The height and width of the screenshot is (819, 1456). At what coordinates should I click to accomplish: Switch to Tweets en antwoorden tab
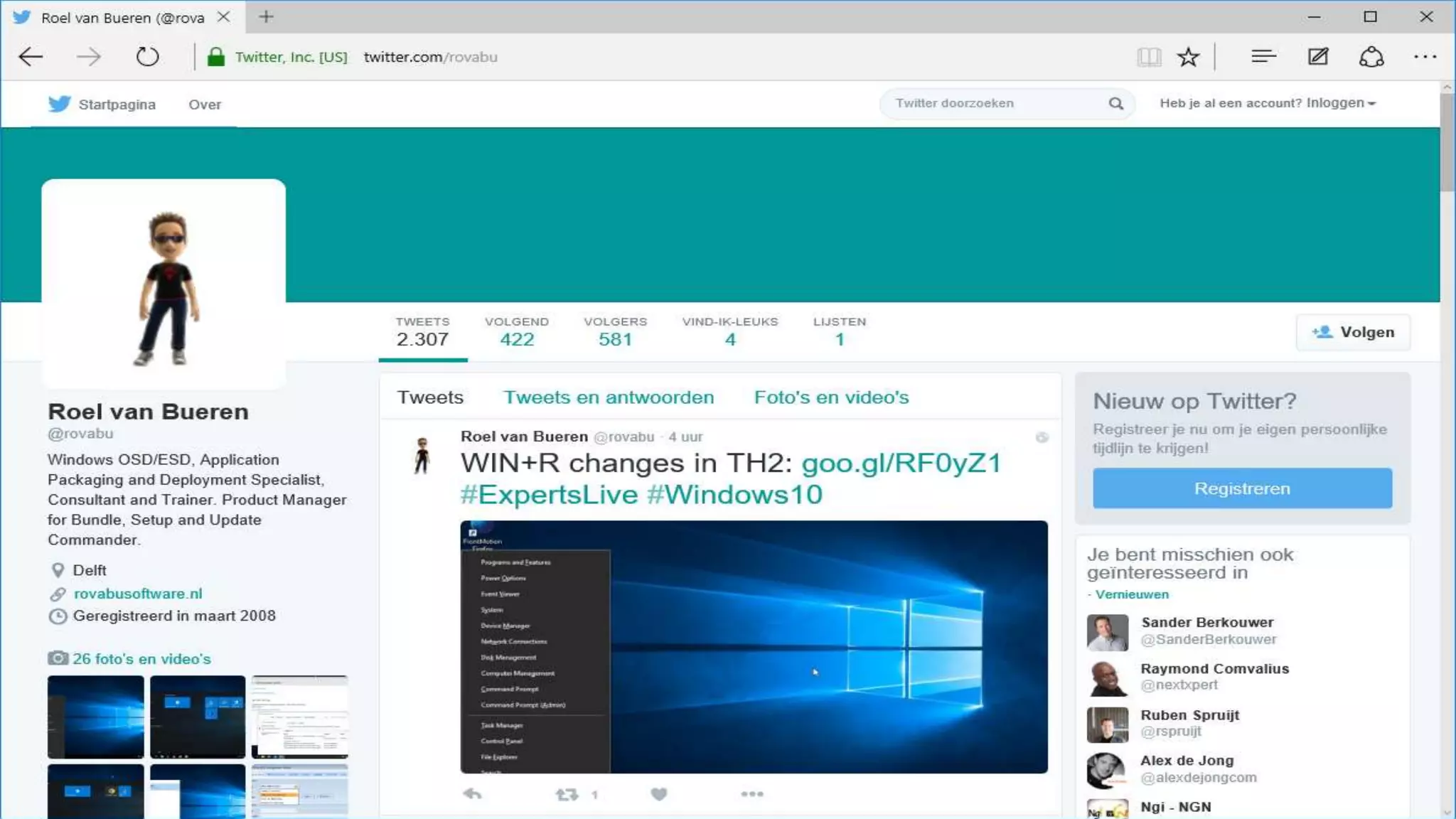pos(609,397)
